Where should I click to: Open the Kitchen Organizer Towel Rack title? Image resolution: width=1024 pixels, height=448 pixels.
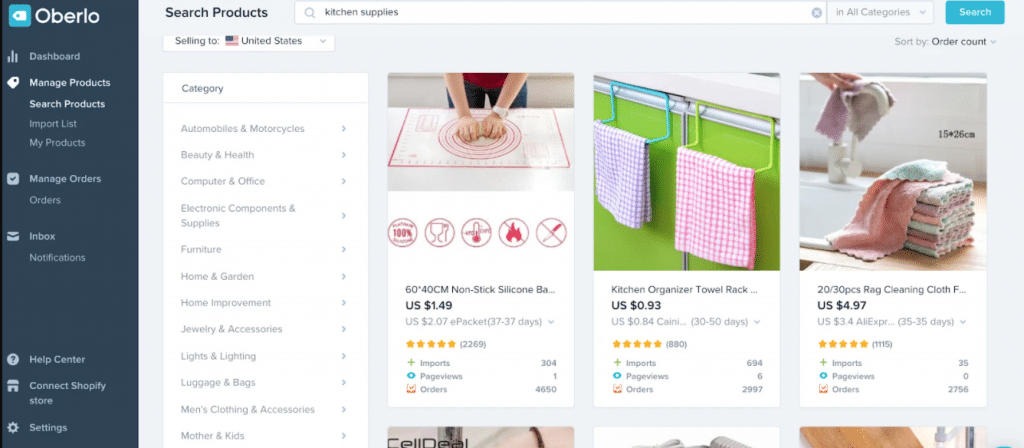coord(684,289)
